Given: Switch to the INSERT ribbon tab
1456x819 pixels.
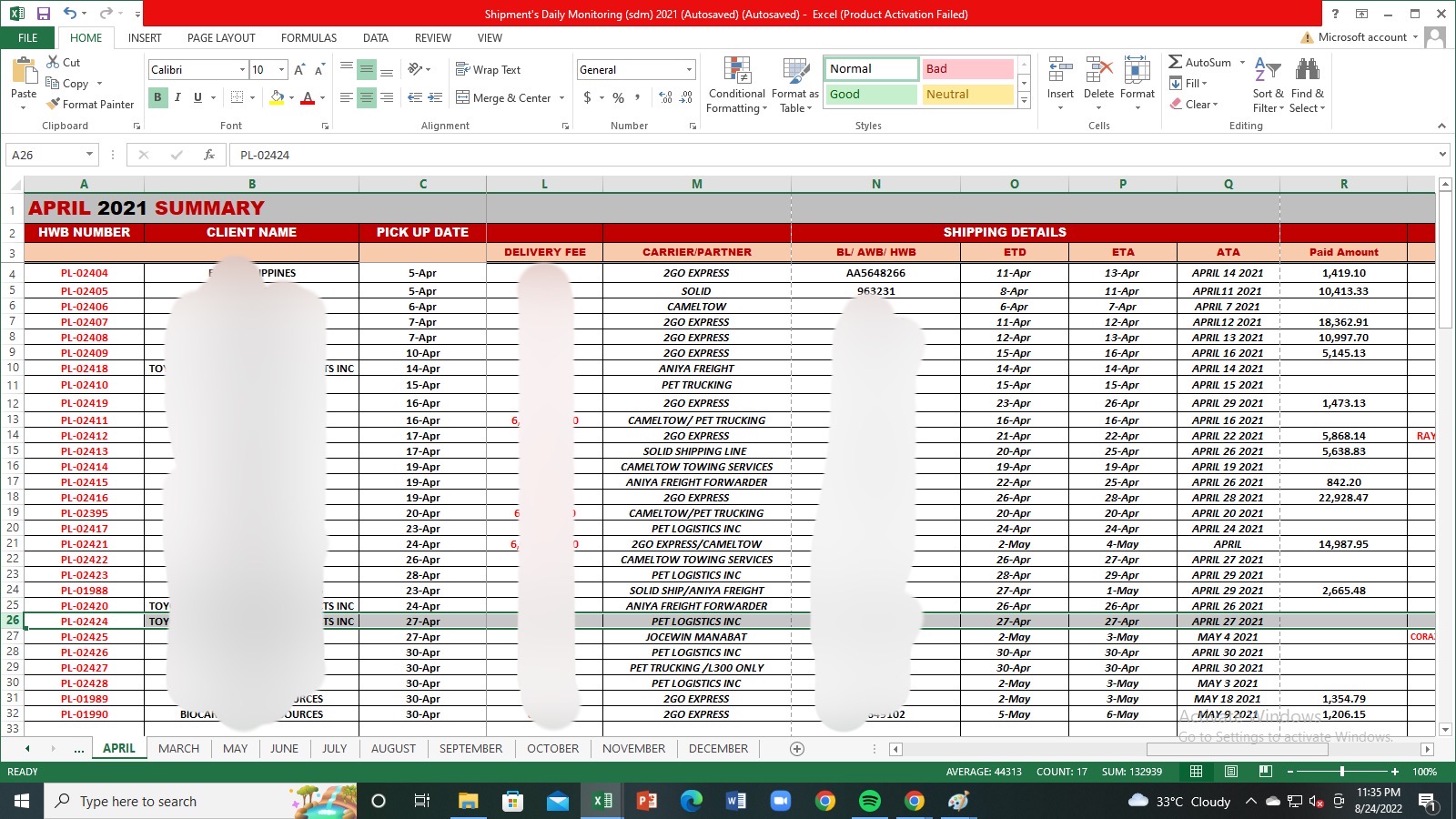Looking at the screenshot, I should click(x=145, y=37).
